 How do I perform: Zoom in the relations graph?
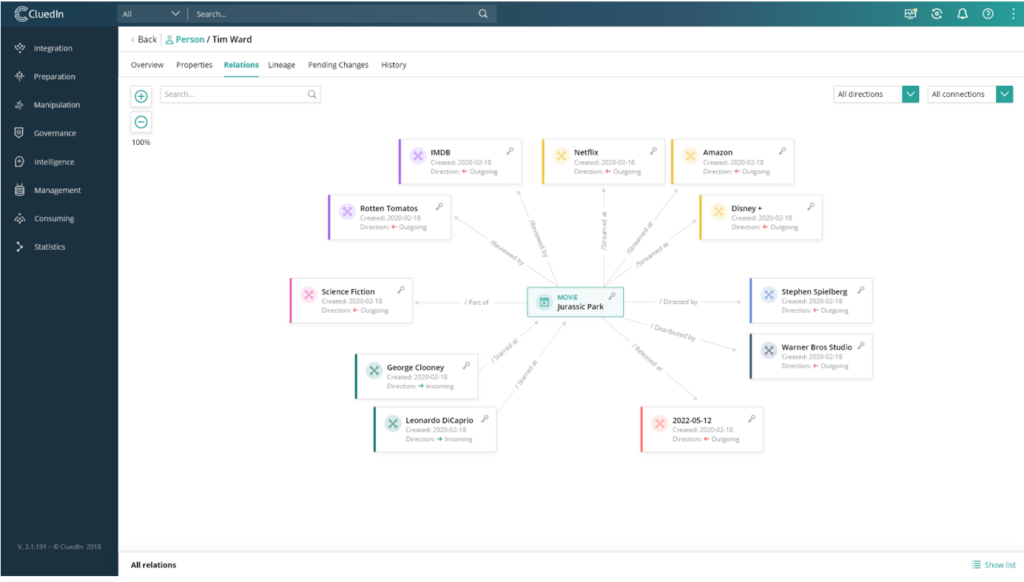(x=141, y=97)
